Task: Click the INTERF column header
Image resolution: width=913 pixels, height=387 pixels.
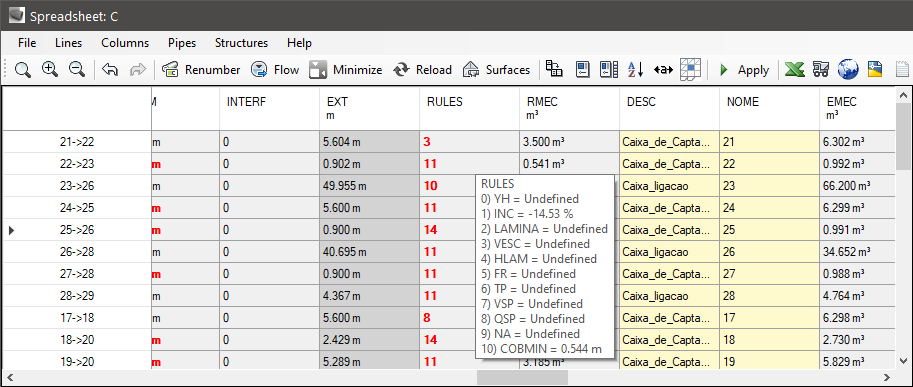Action: [x=269, y=108]
